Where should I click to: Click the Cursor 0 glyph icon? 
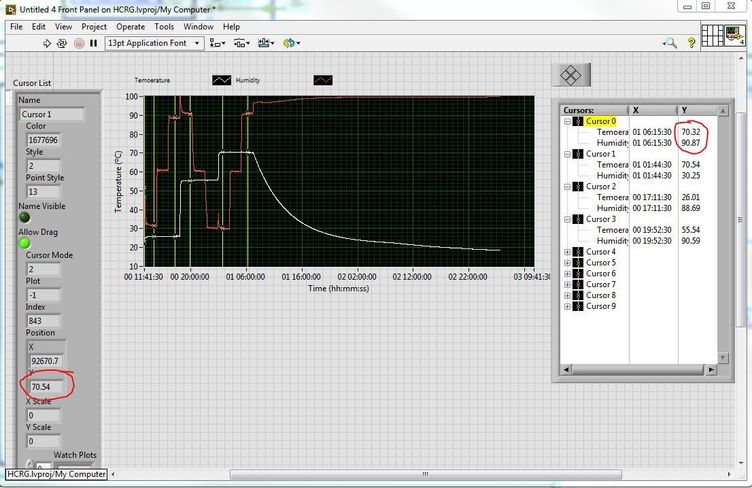pos(578,121)
